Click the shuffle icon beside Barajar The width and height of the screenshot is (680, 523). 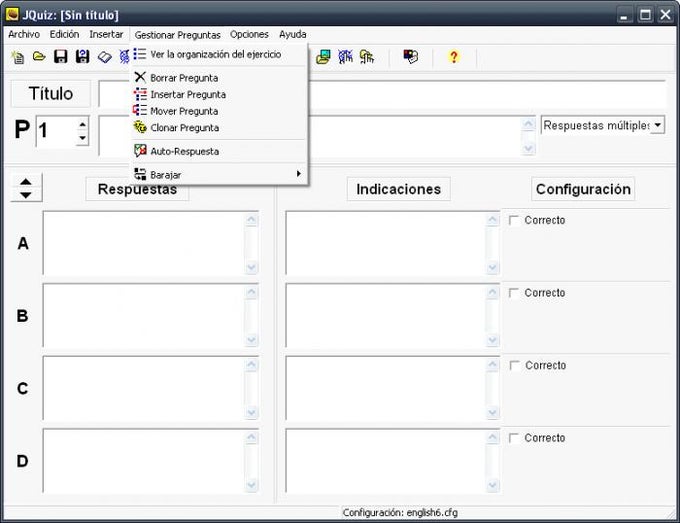click(140, 174)
